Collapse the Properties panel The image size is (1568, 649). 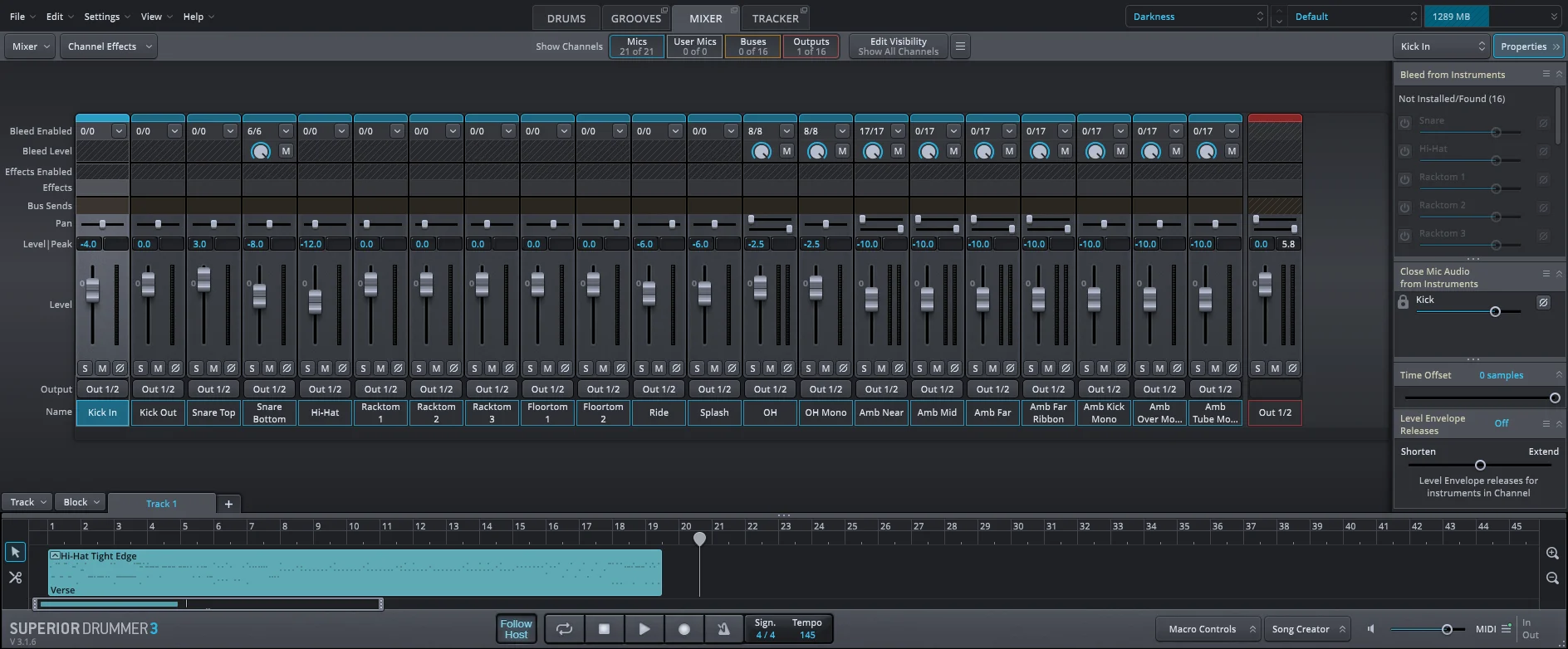1528,46
